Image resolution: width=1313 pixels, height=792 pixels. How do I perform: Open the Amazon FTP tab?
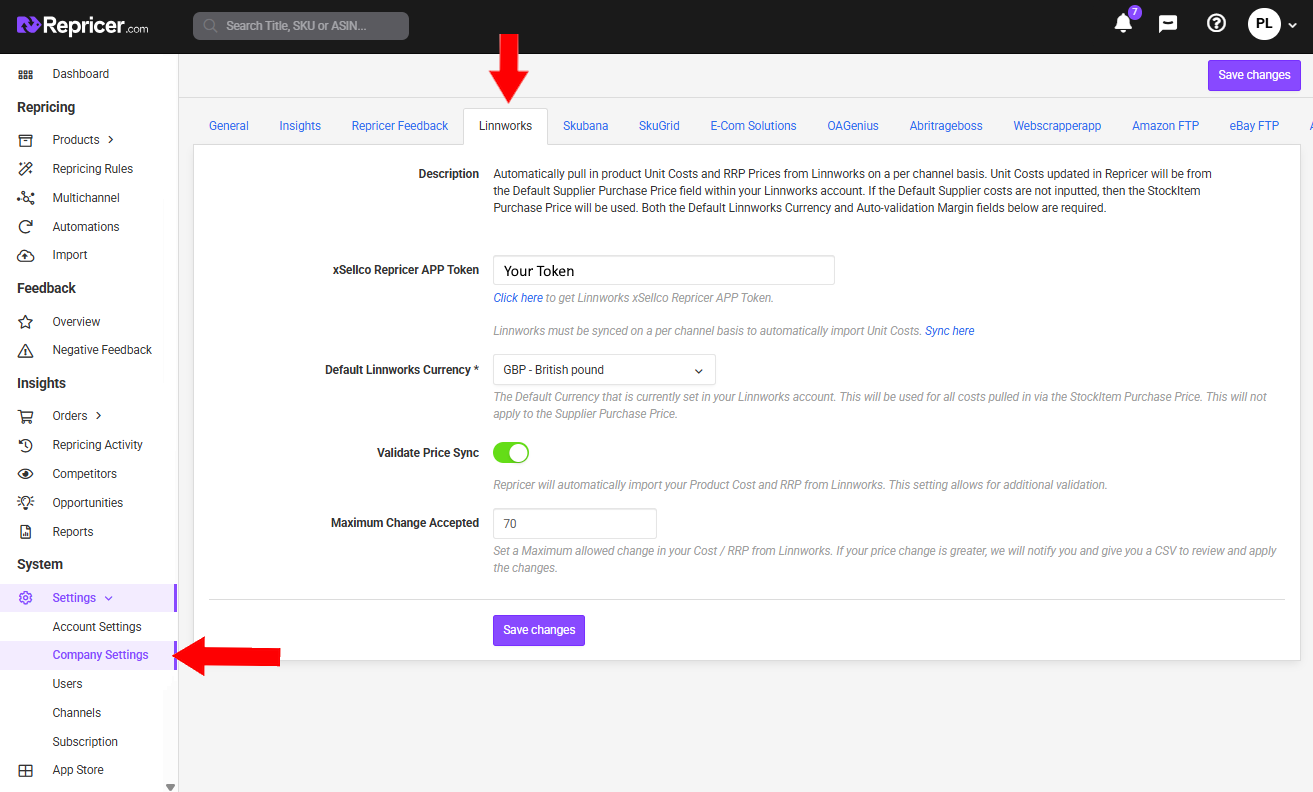pyautogui.click(x=1165, y=126)
